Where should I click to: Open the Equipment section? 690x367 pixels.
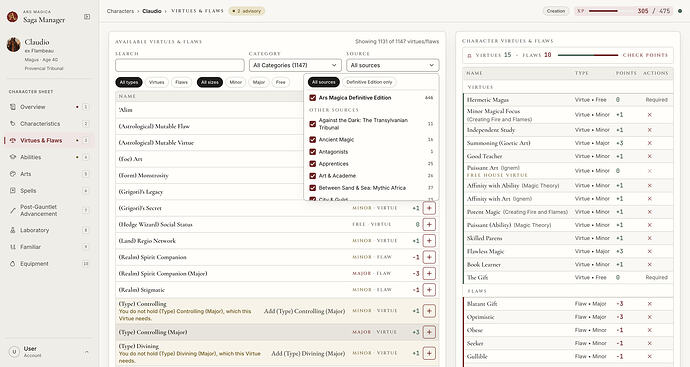pyautogui.click(x=48, y=264)
